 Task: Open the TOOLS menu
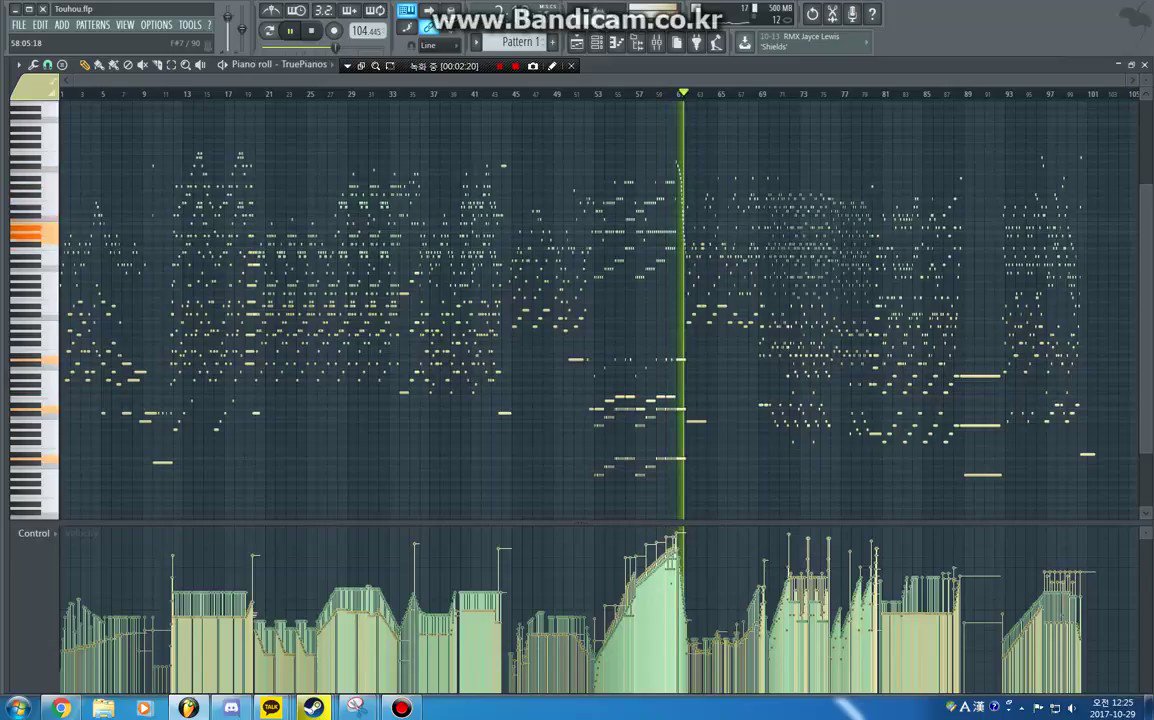pos(190,25)
